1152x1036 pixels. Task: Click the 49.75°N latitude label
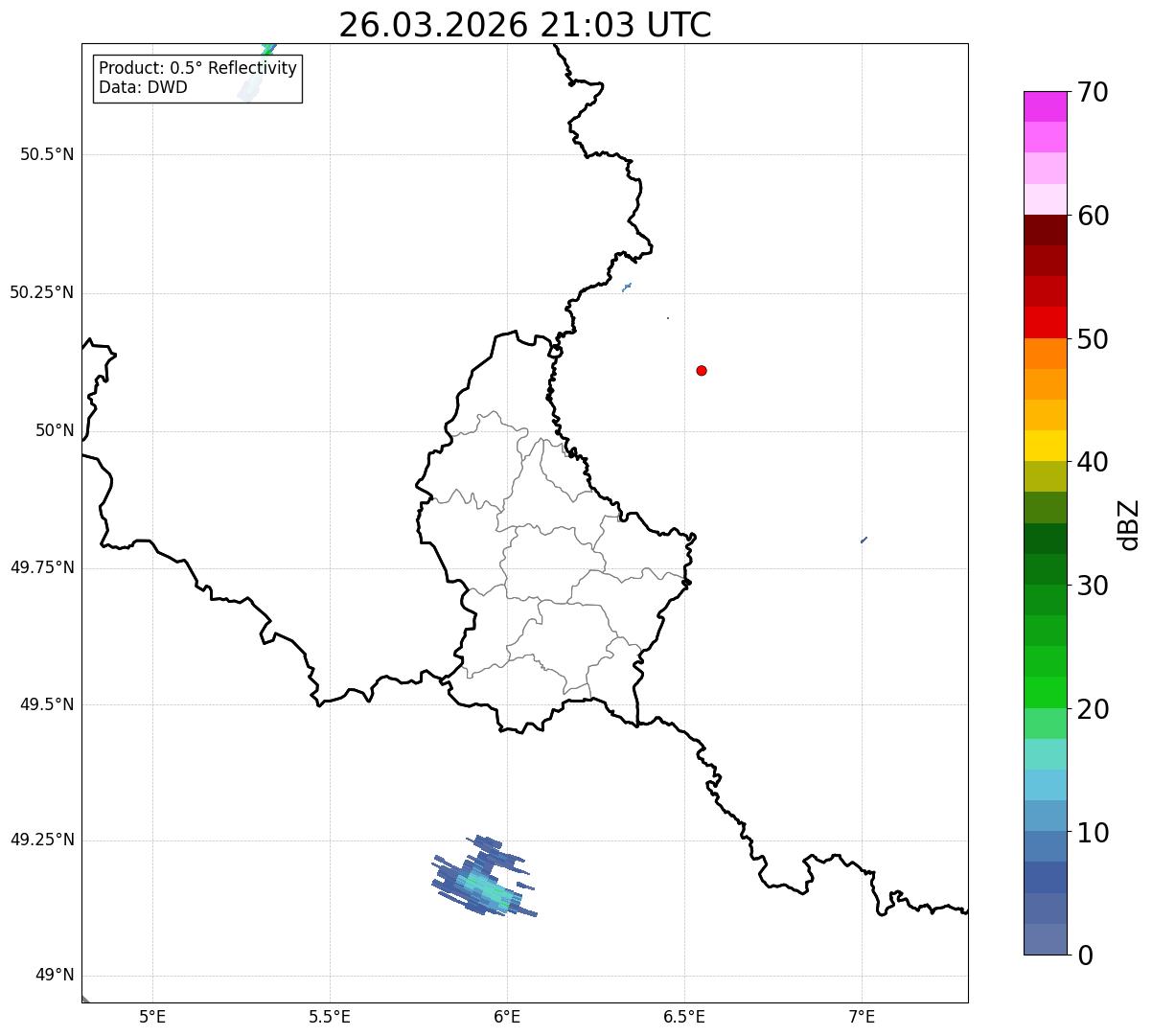coord(41,567)
